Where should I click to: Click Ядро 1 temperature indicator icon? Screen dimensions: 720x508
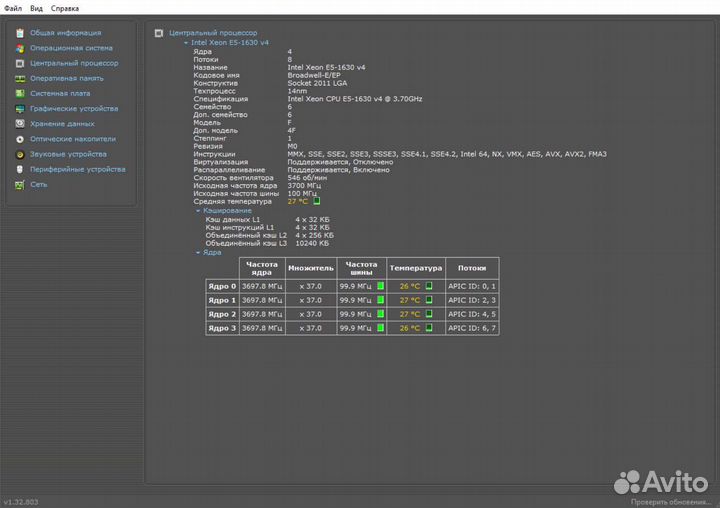[429, 300]
